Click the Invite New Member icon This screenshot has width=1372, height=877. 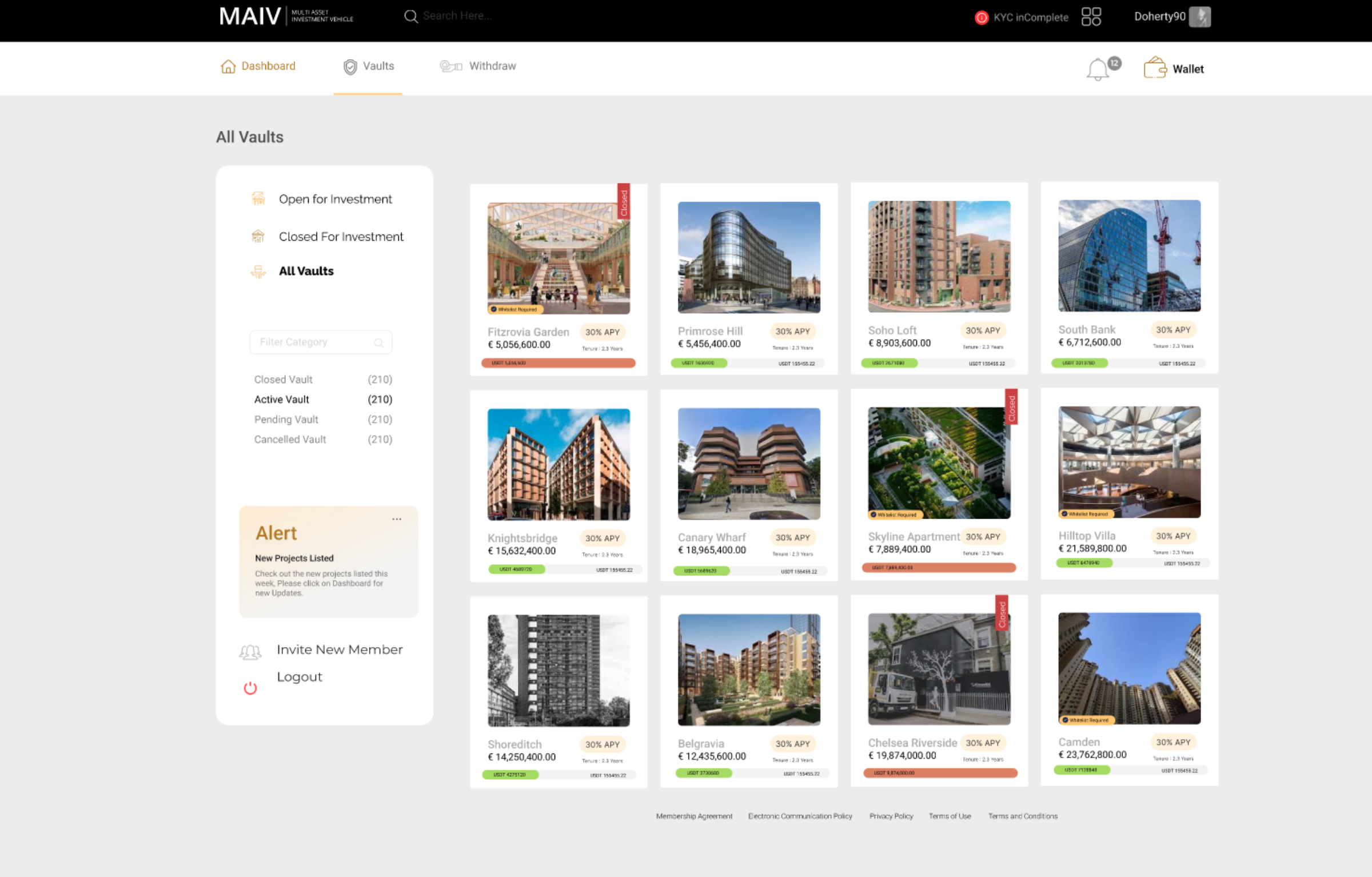[250, 652]
